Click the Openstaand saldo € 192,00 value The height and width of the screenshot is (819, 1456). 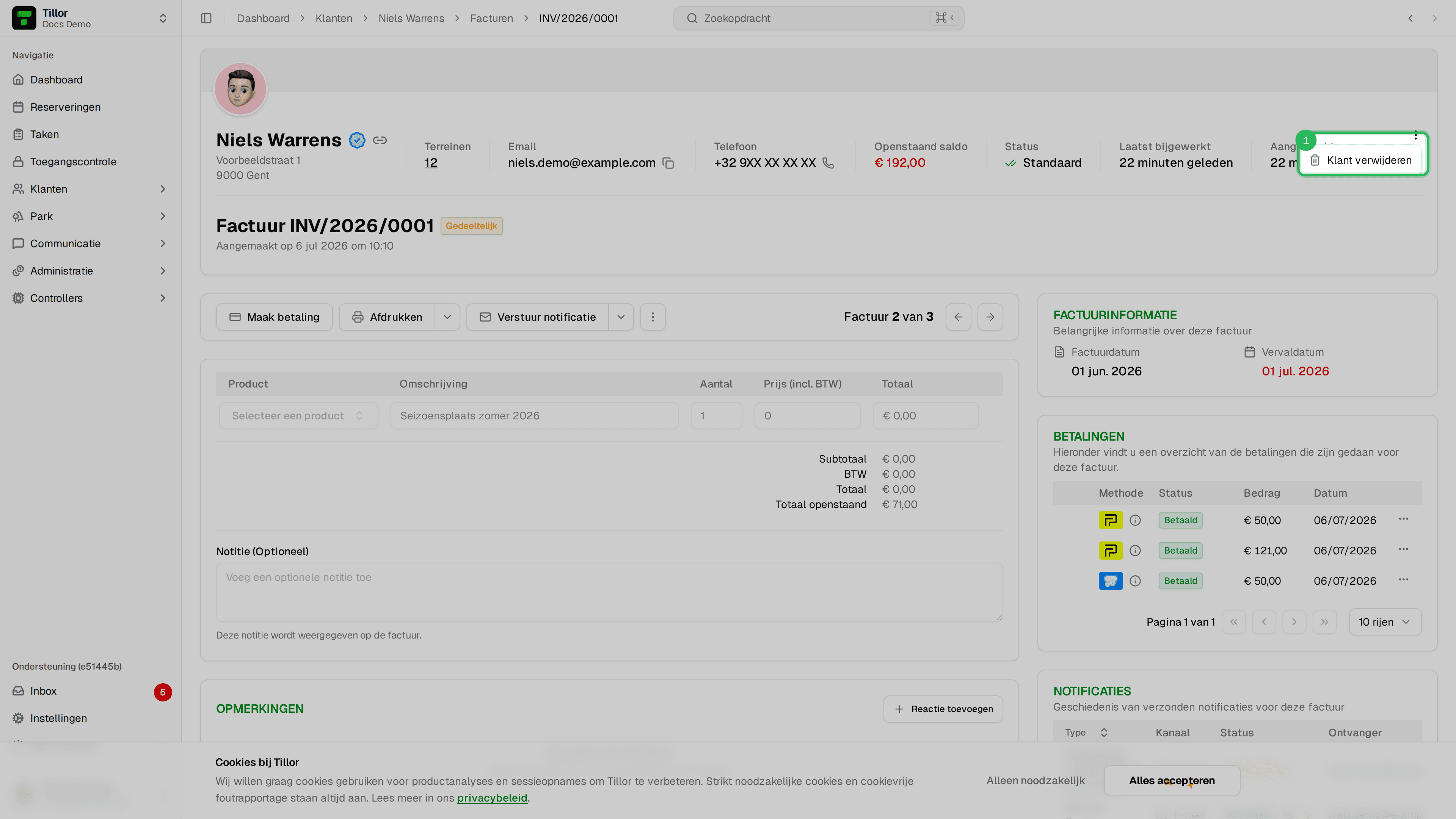pos(900,163)
